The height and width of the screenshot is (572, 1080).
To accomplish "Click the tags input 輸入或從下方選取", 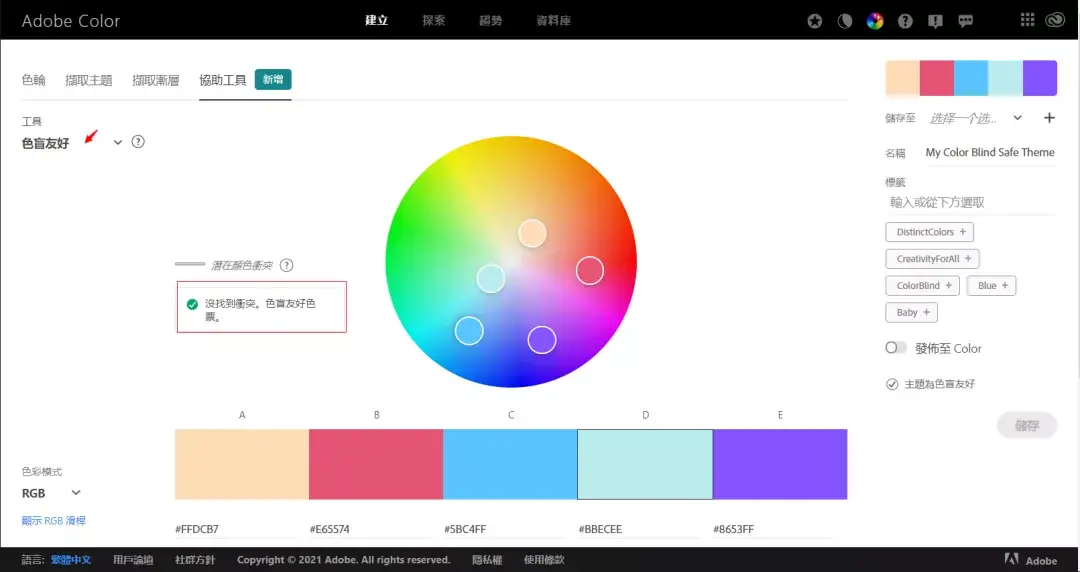I will coord(970,203).
